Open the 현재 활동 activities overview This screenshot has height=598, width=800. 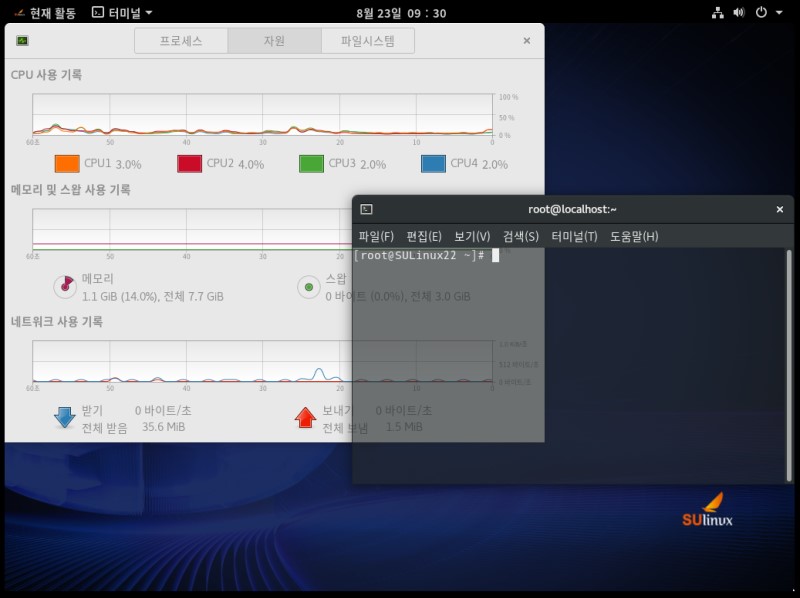click(x=45, y=13)
